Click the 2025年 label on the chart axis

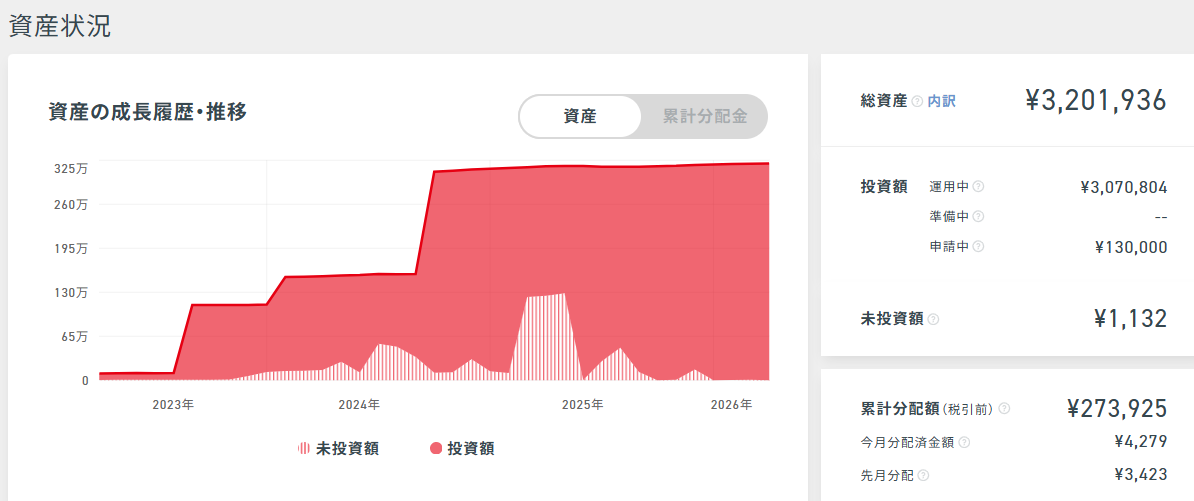coord(582,405)
